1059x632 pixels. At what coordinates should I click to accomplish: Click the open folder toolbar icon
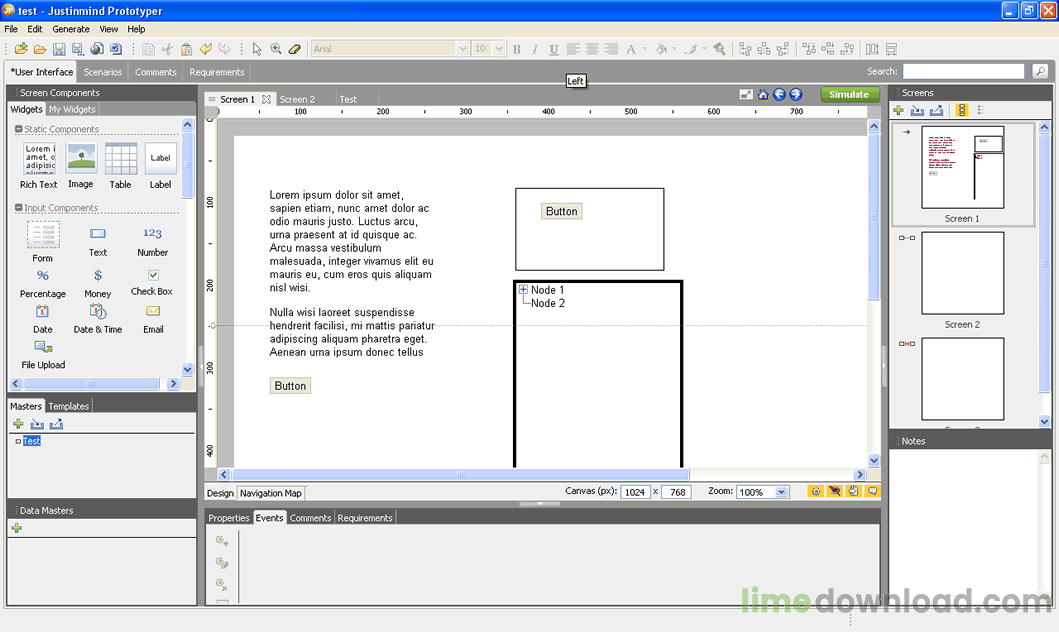40,49
